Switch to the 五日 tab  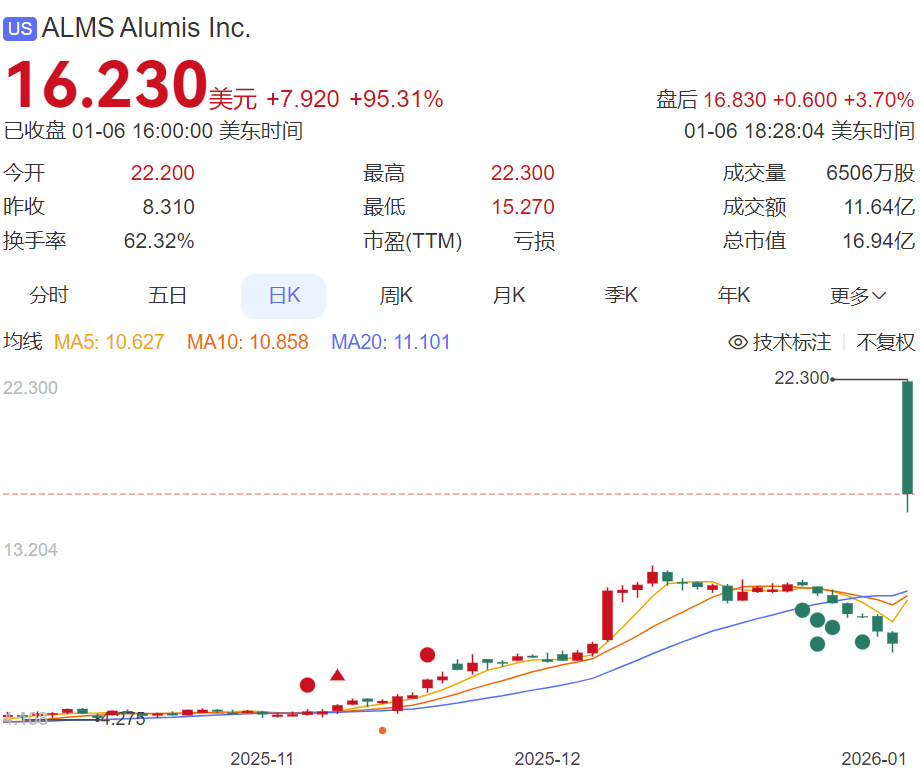point(167,295)
